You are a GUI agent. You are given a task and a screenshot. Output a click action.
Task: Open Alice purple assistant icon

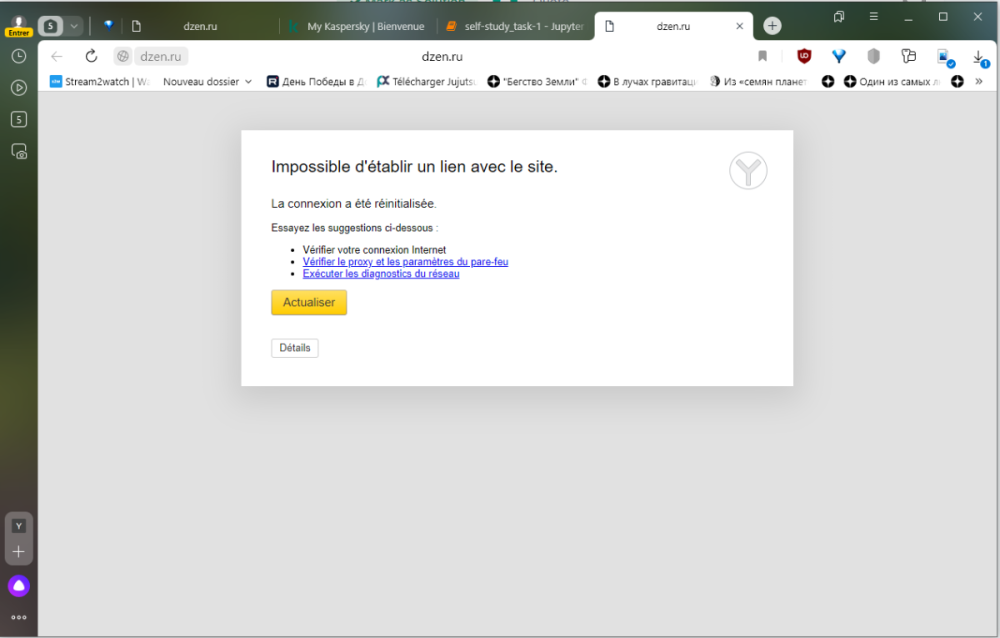18,586
